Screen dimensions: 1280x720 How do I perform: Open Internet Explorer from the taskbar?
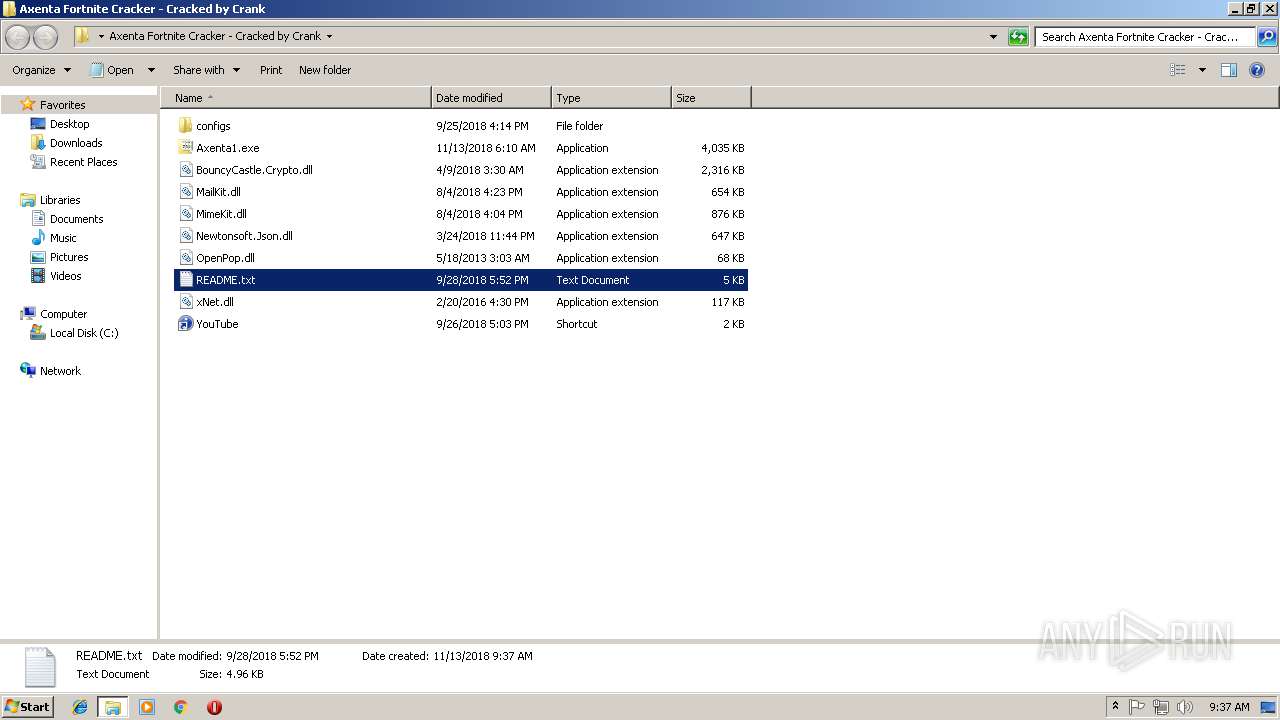pos(80,707)
